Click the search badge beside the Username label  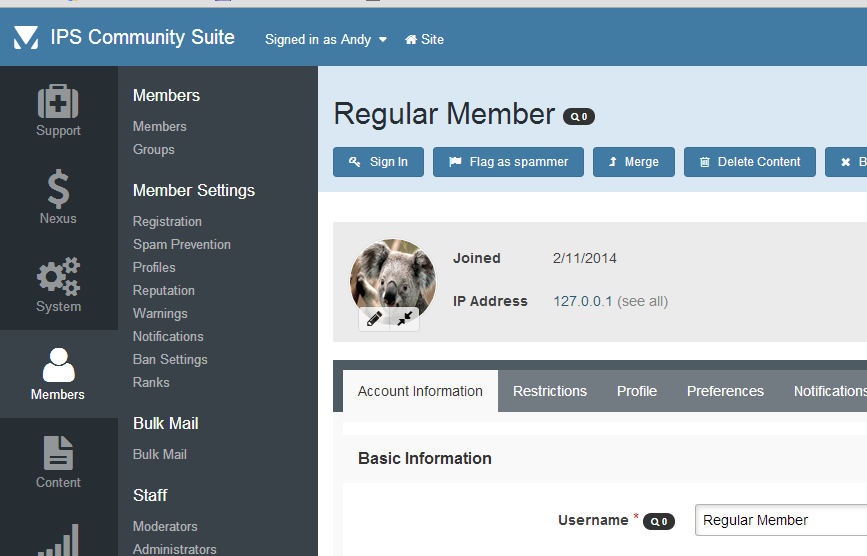tap(659, 521)
